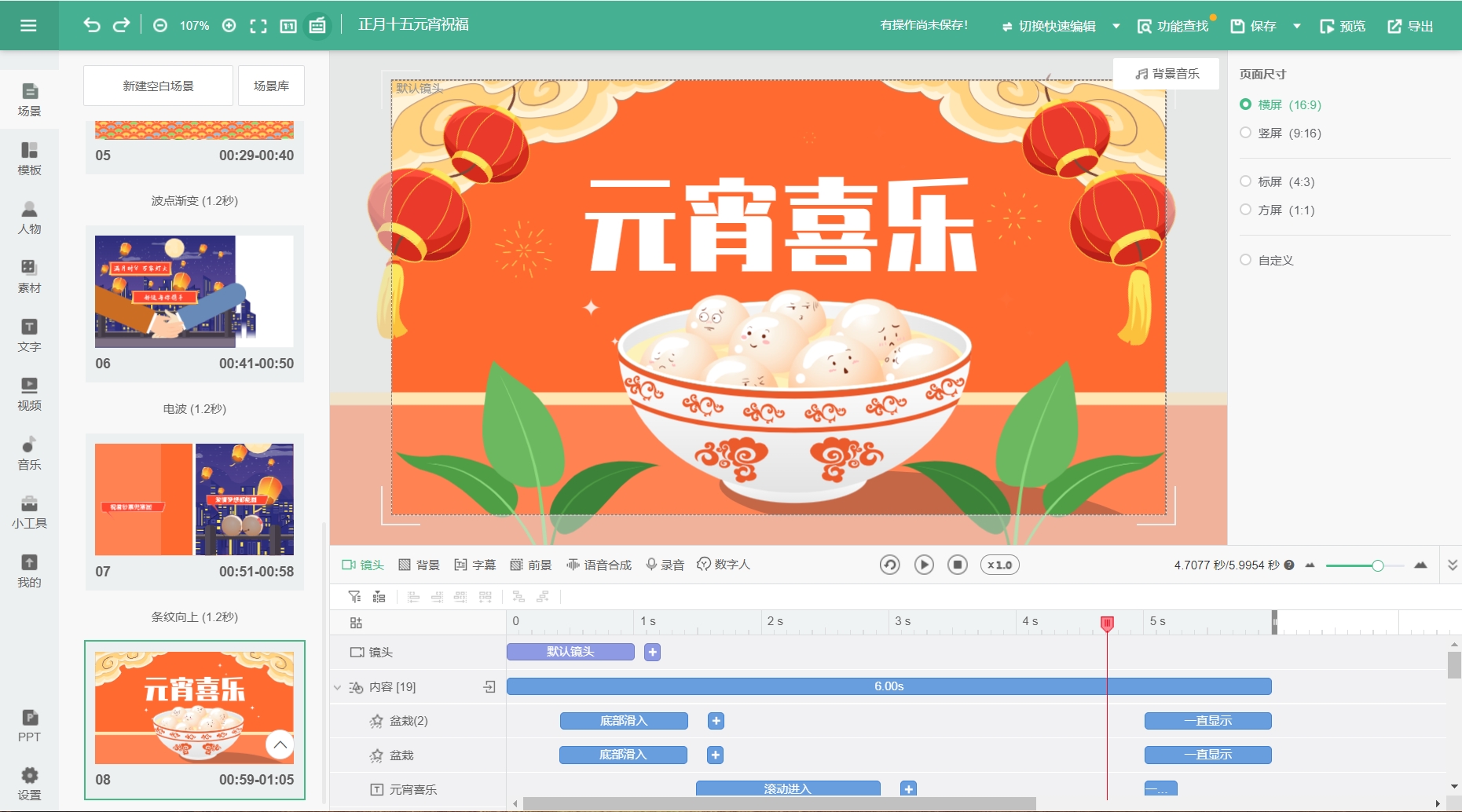This screenshot has width=1462, height=812.
Task: Select 竖屏 (9:16) page size
Action: tap(1281, 133)
